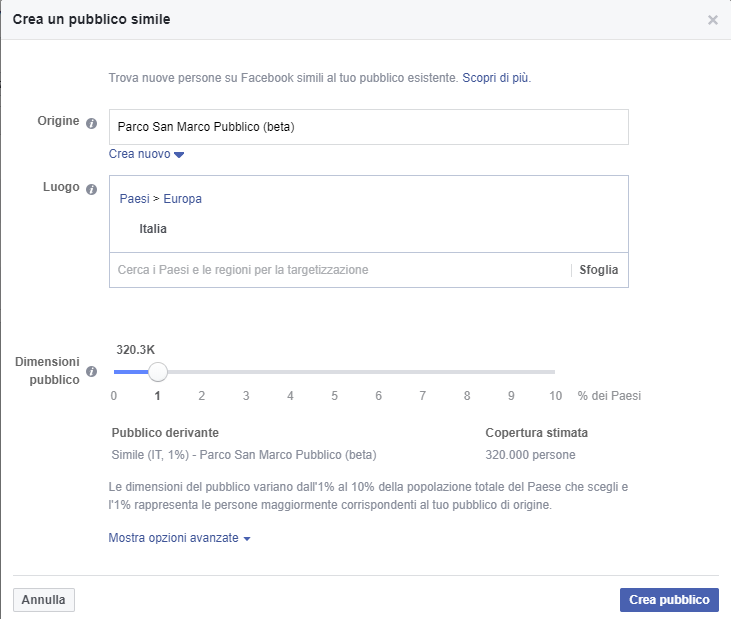Set slider to 10 percent mark
This screenshot has height=619, width=731.
[555, 372]
